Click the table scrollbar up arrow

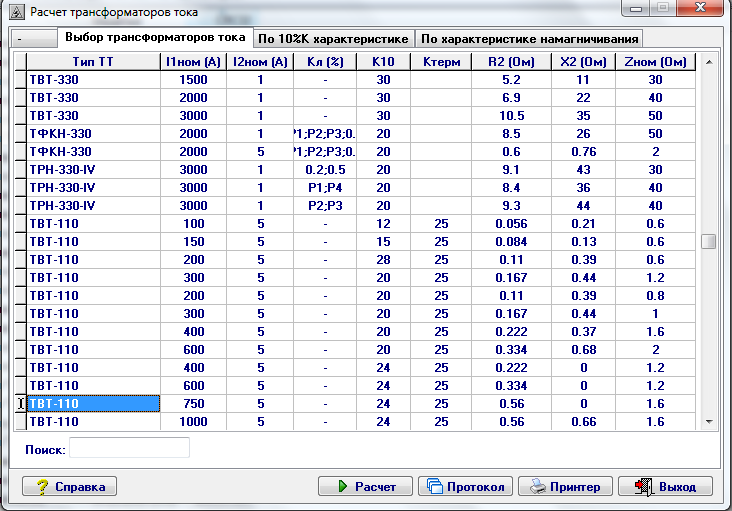(x=709, y=62)
